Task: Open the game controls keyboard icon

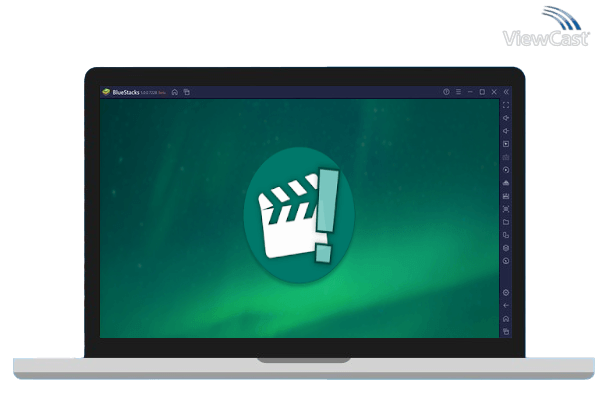Action: click(506, 157)
